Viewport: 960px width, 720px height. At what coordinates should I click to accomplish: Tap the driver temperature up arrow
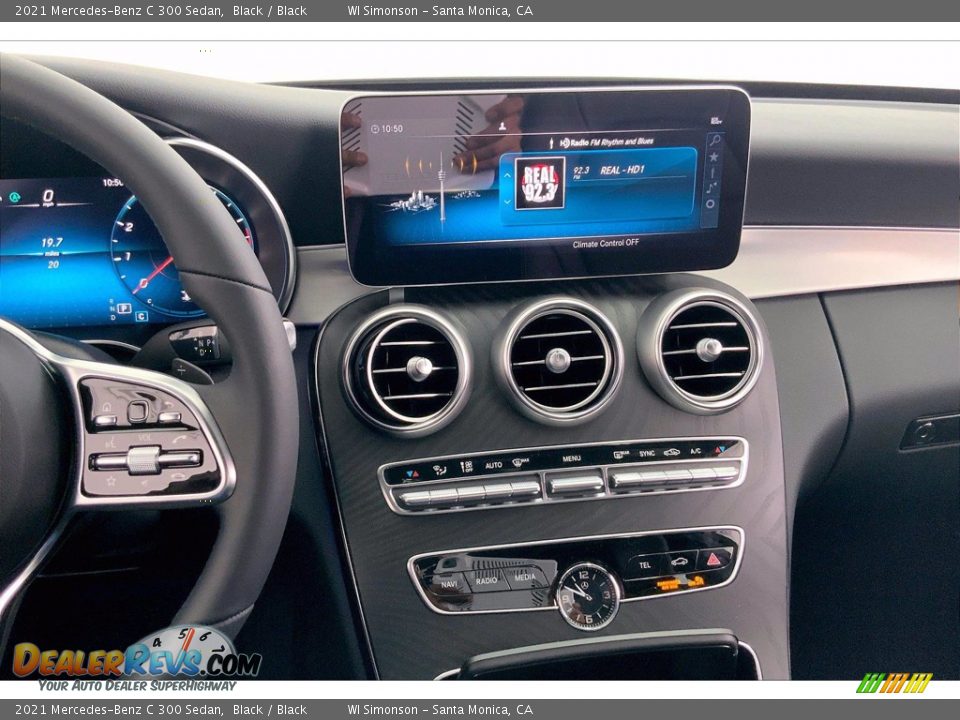click(417, 472)
